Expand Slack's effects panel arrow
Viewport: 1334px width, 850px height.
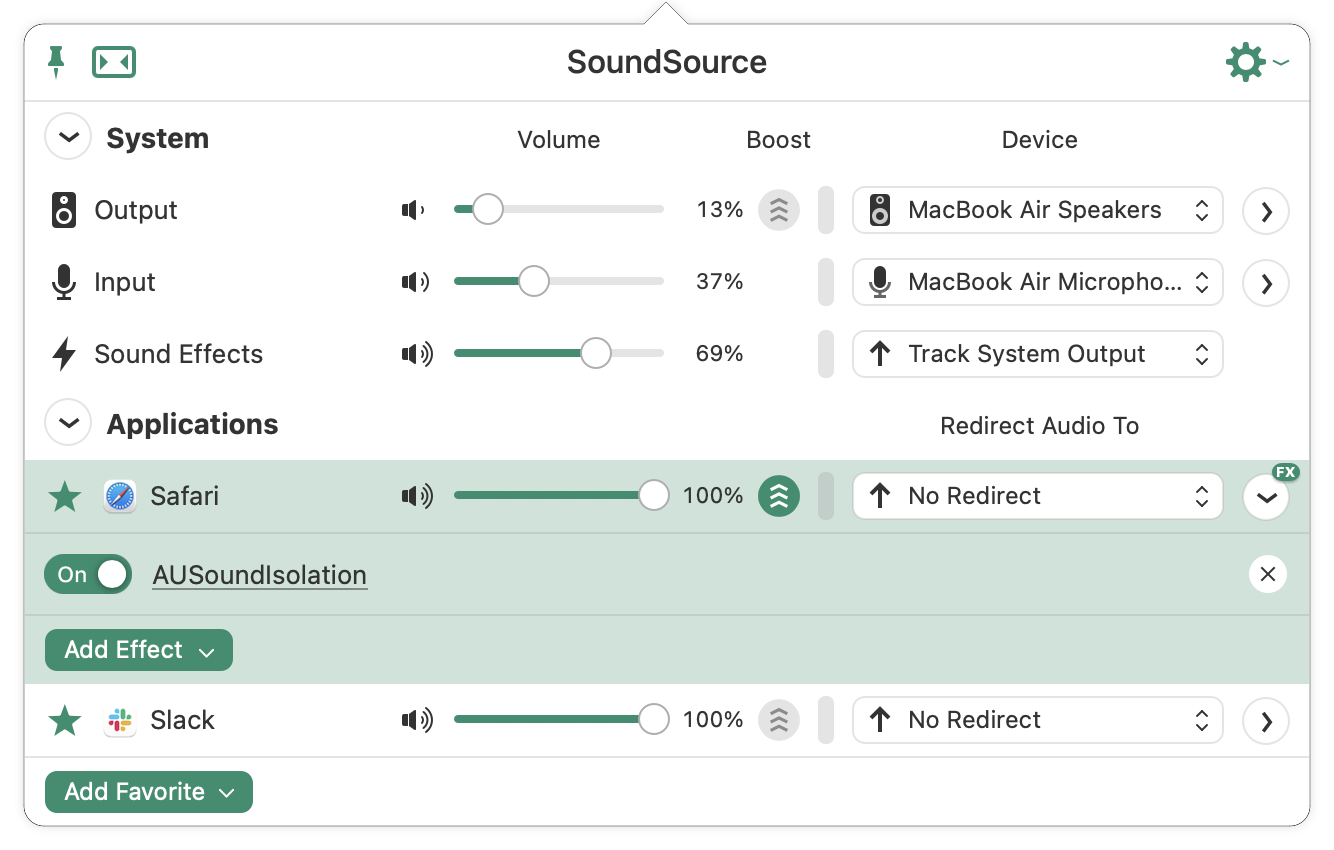pos(1266,721)
